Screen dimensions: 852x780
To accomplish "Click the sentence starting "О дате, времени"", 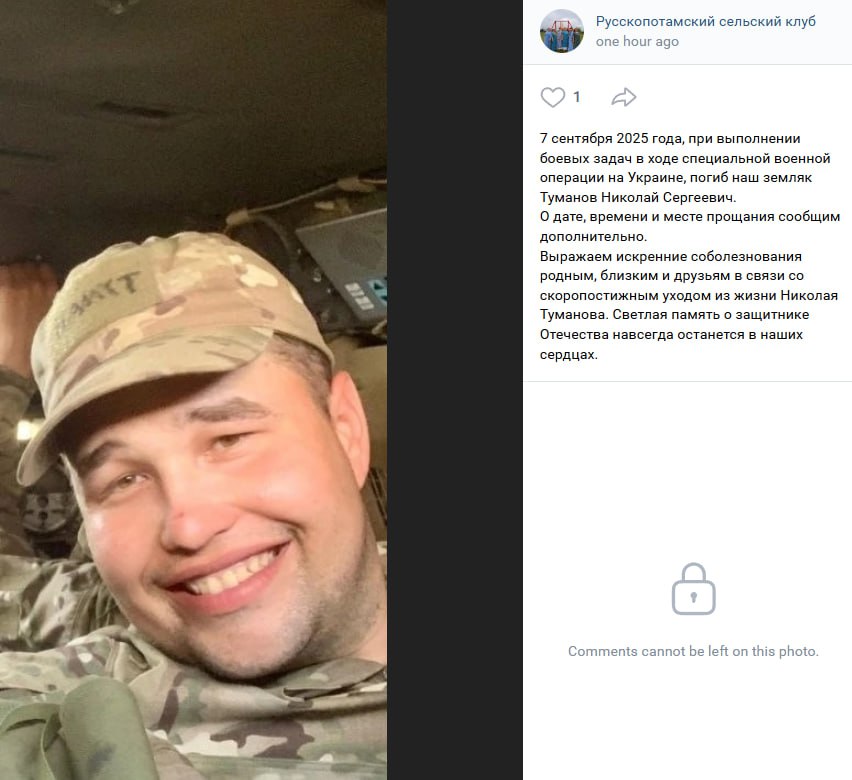I will click(690, 227).
